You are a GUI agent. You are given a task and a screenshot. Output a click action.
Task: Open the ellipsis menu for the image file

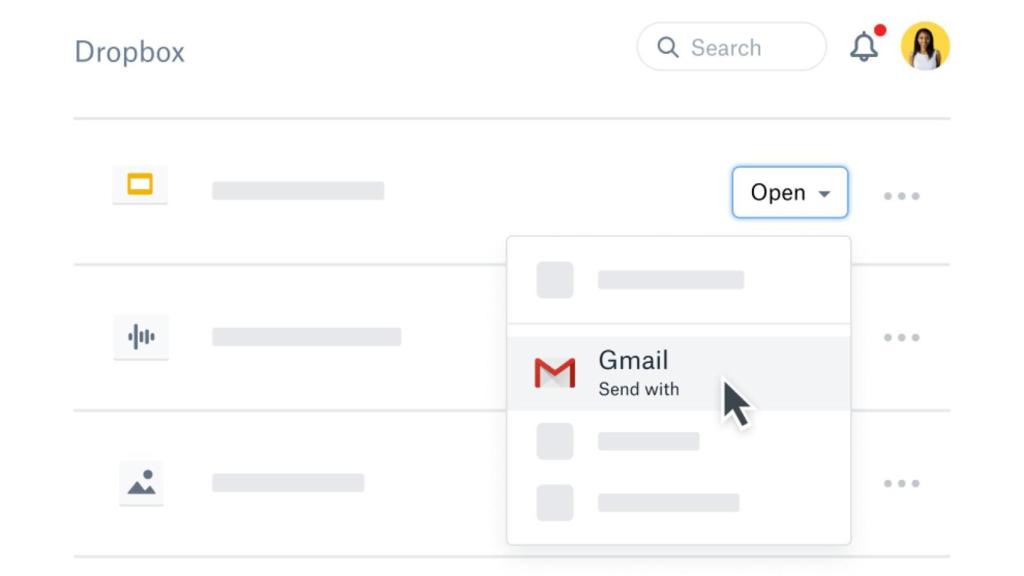pos(901,482)
